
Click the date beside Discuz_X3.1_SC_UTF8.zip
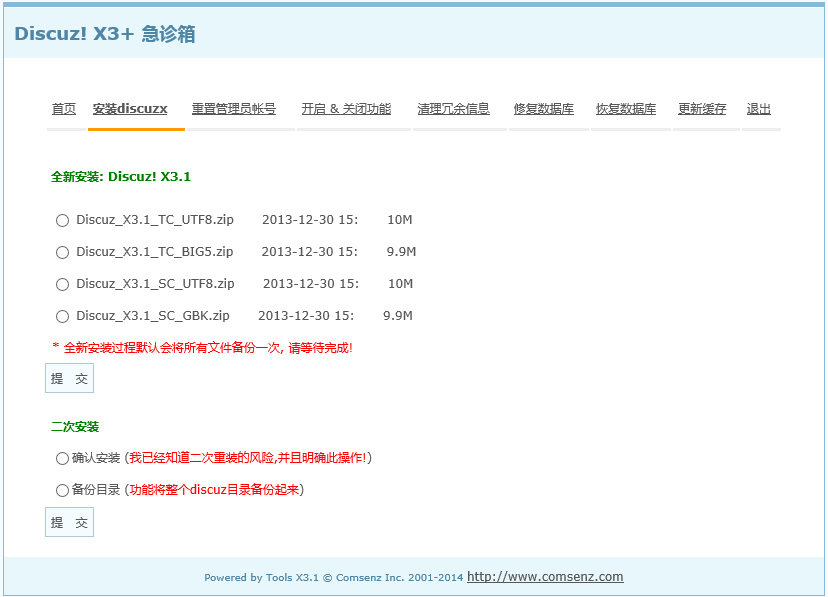click(x=311, y=283)
